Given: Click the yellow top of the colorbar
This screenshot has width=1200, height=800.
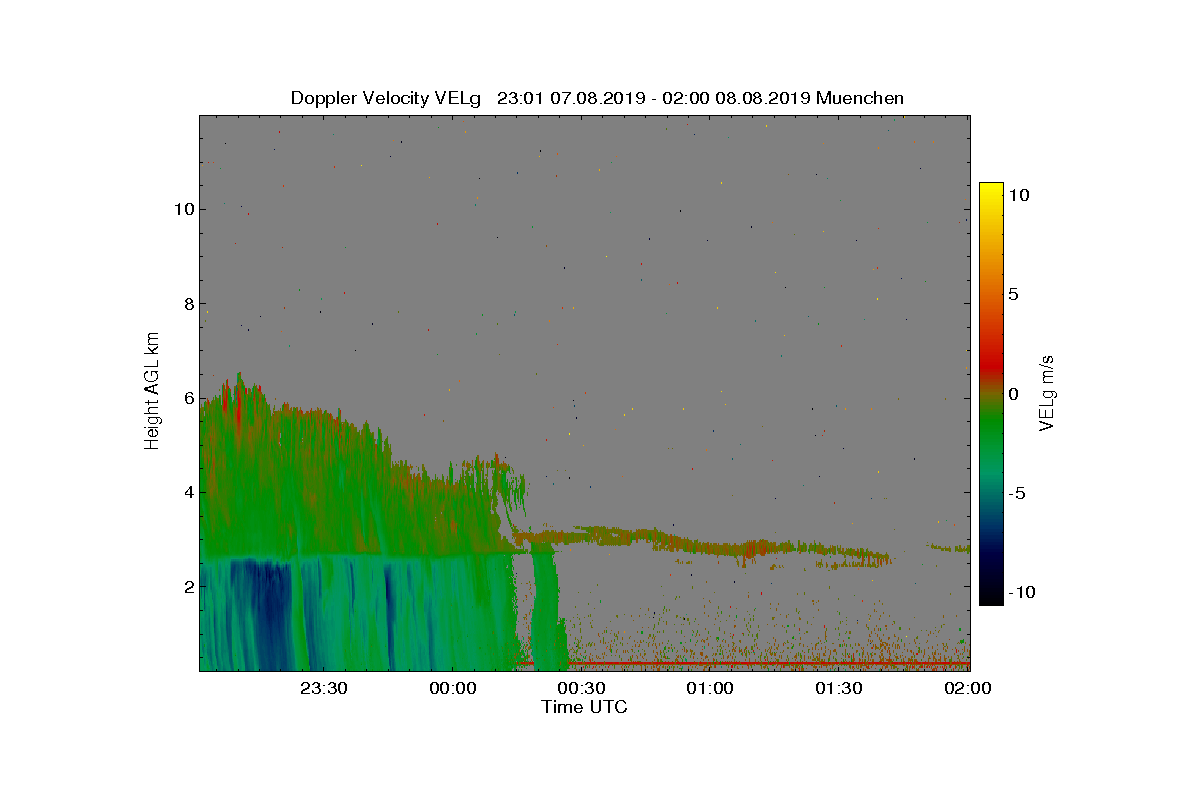Looking at the screenshot, I should coord(991,188).
